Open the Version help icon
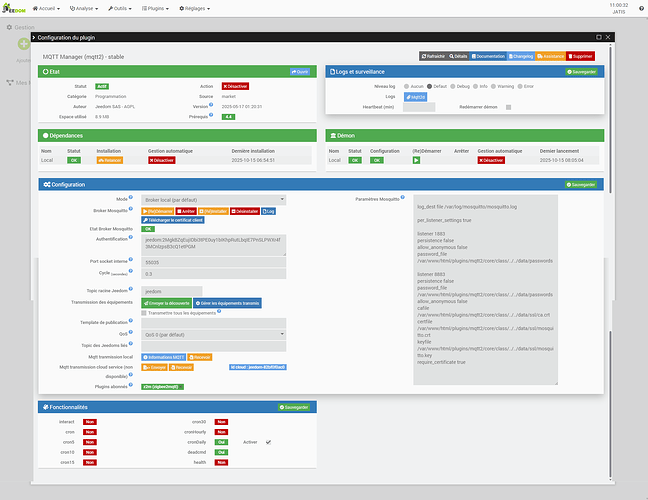Screen dimensions: 648x500 pyautogui.click(x=211, y=105)
